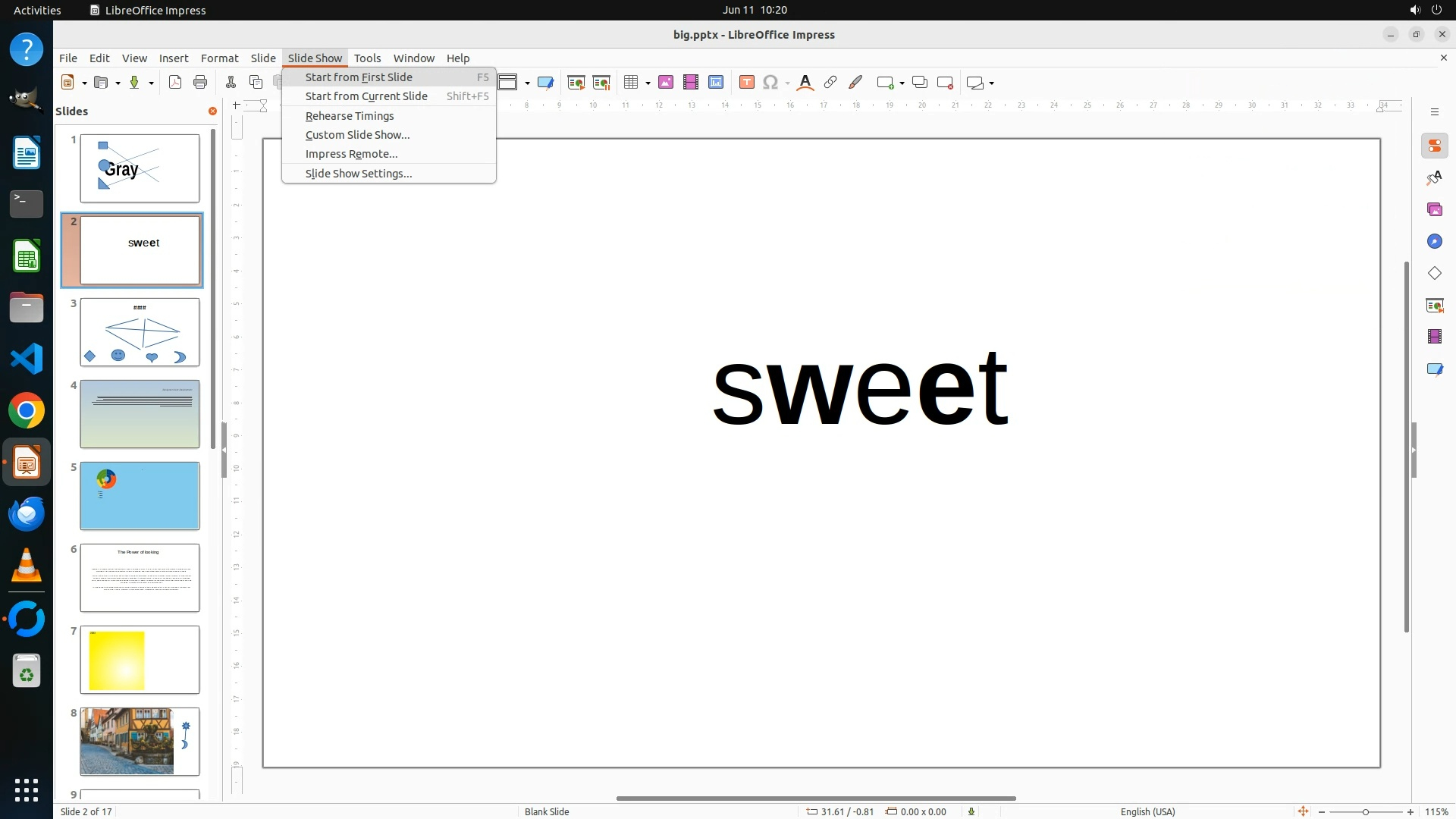This screenshot has height=819, width=1456.
Task: Click the Export as PDF icon
Action: pyautogui.click(x=175, y=83)
